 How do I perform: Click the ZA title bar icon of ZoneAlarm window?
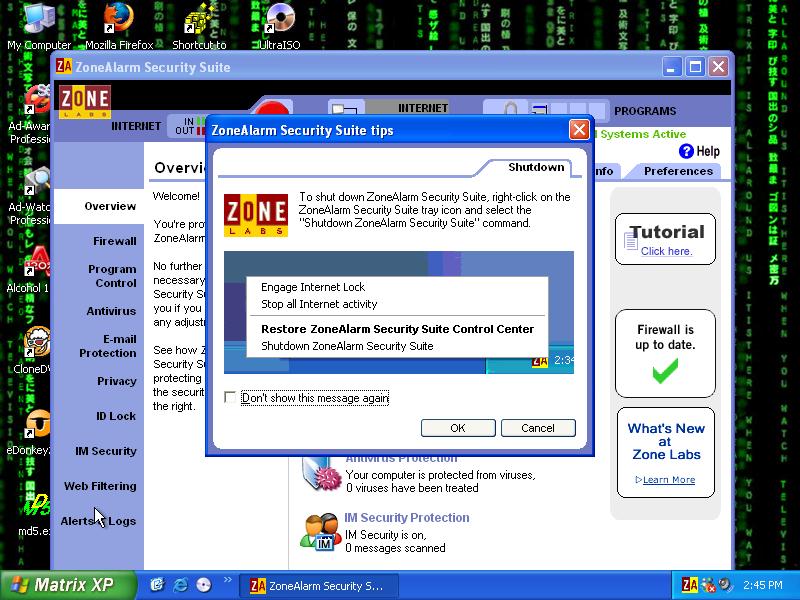pos(64,66)
